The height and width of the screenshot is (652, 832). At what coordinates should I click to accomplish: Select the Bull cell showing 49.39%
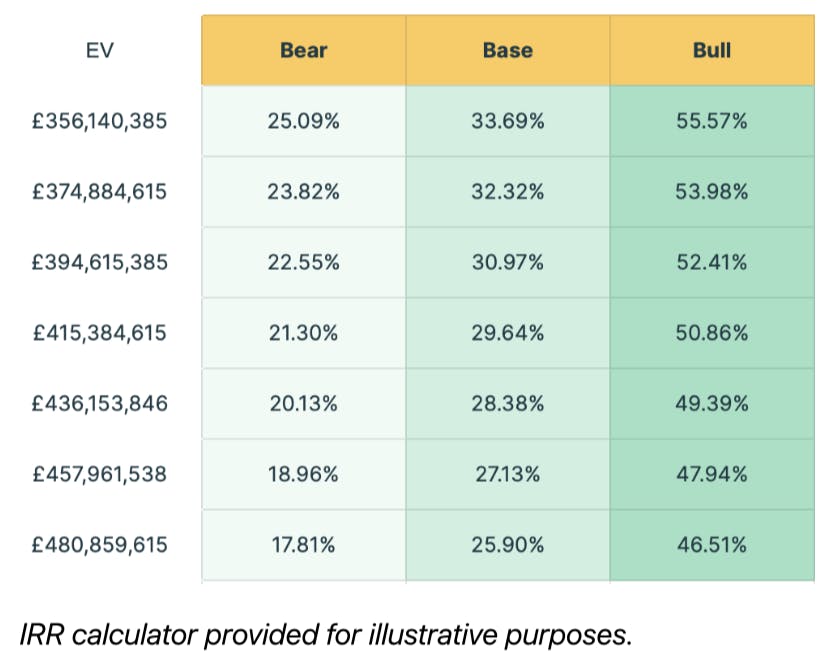coord(711,404)
